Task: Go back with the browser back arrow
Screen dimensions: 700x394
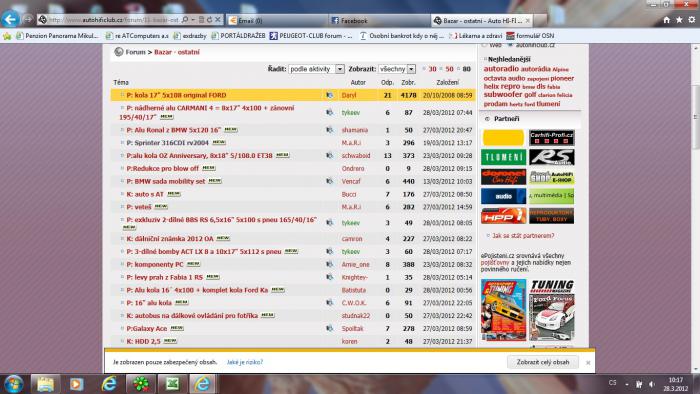Action: (10, 19)
